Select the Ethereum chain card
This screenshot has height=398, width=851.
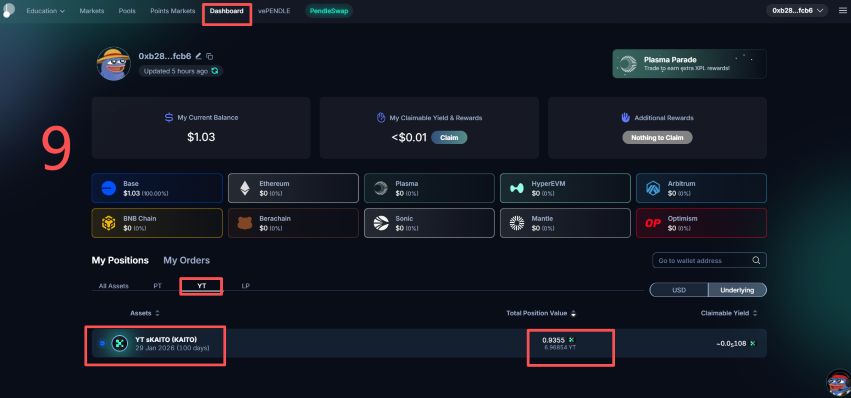coord(293,188)
